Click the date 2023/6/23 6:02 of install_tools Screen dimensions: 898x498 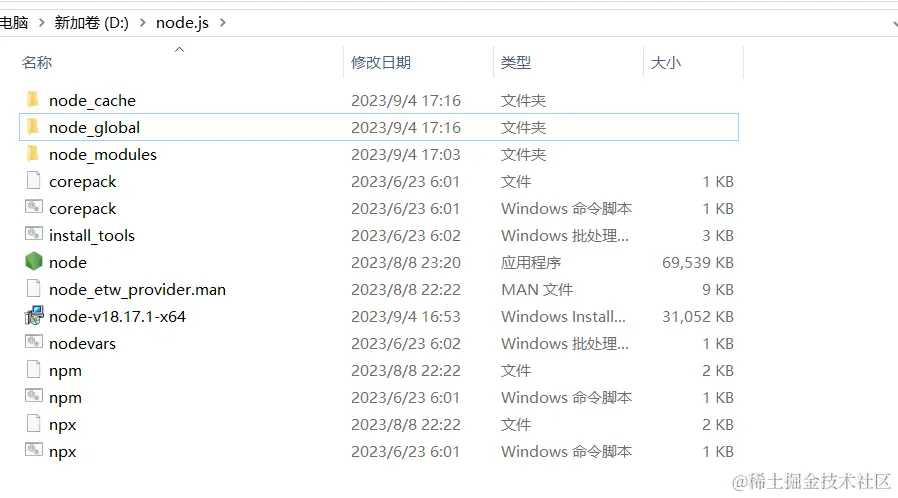(405, 236)
